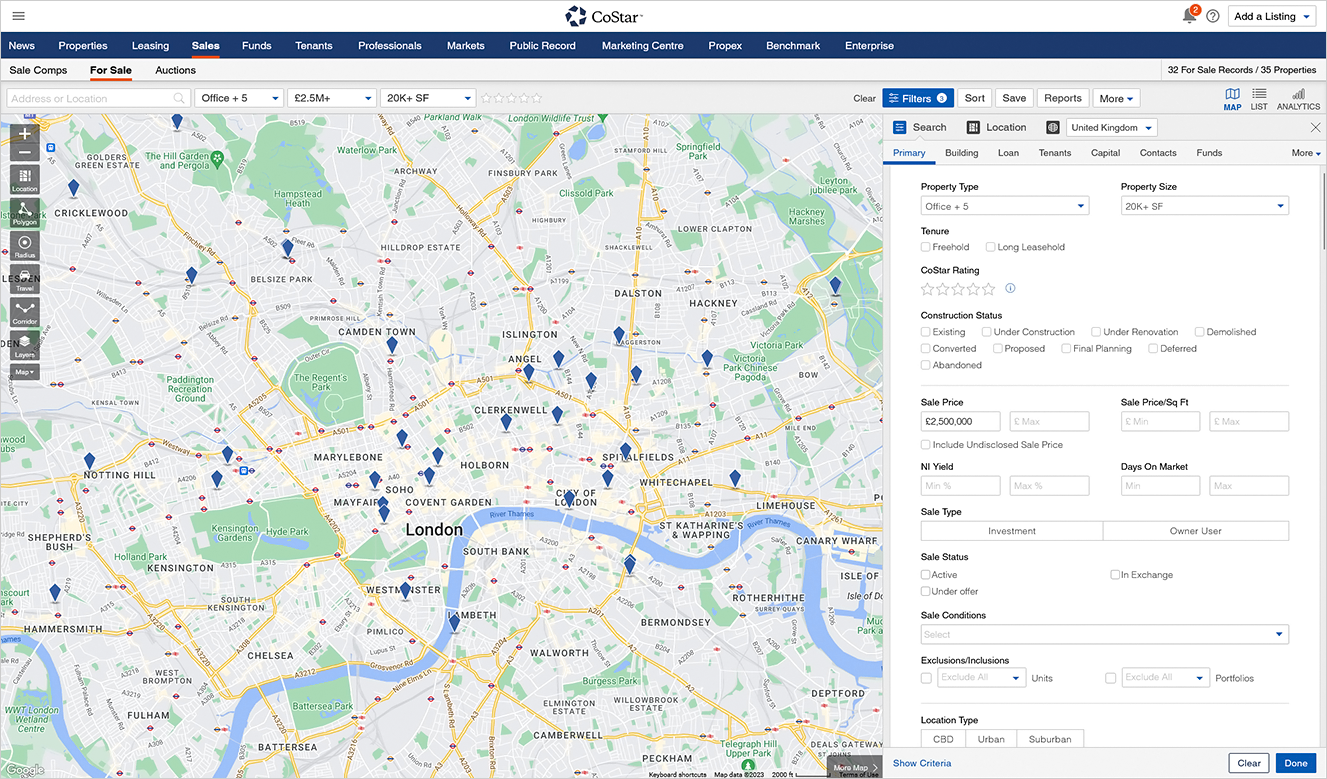This screenshot has width=1327, height=779.
Task: Switch to the Sale Comps tab
Action: 38,70
